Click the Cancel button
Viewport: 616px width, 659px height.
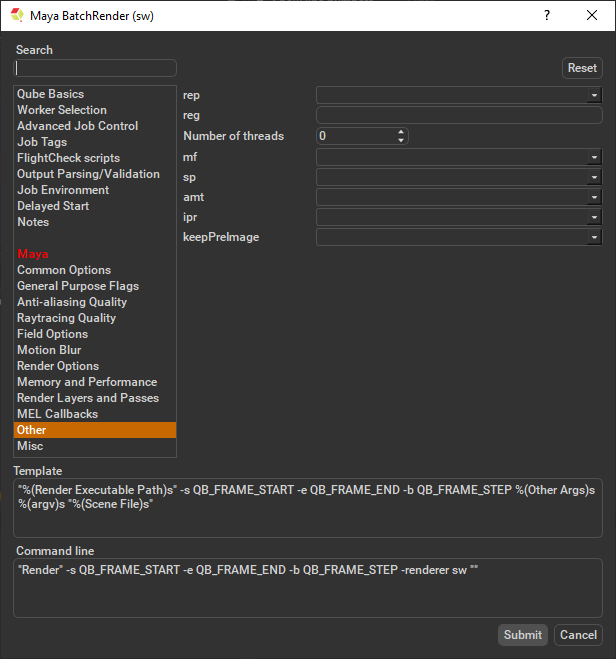(578, 635)
